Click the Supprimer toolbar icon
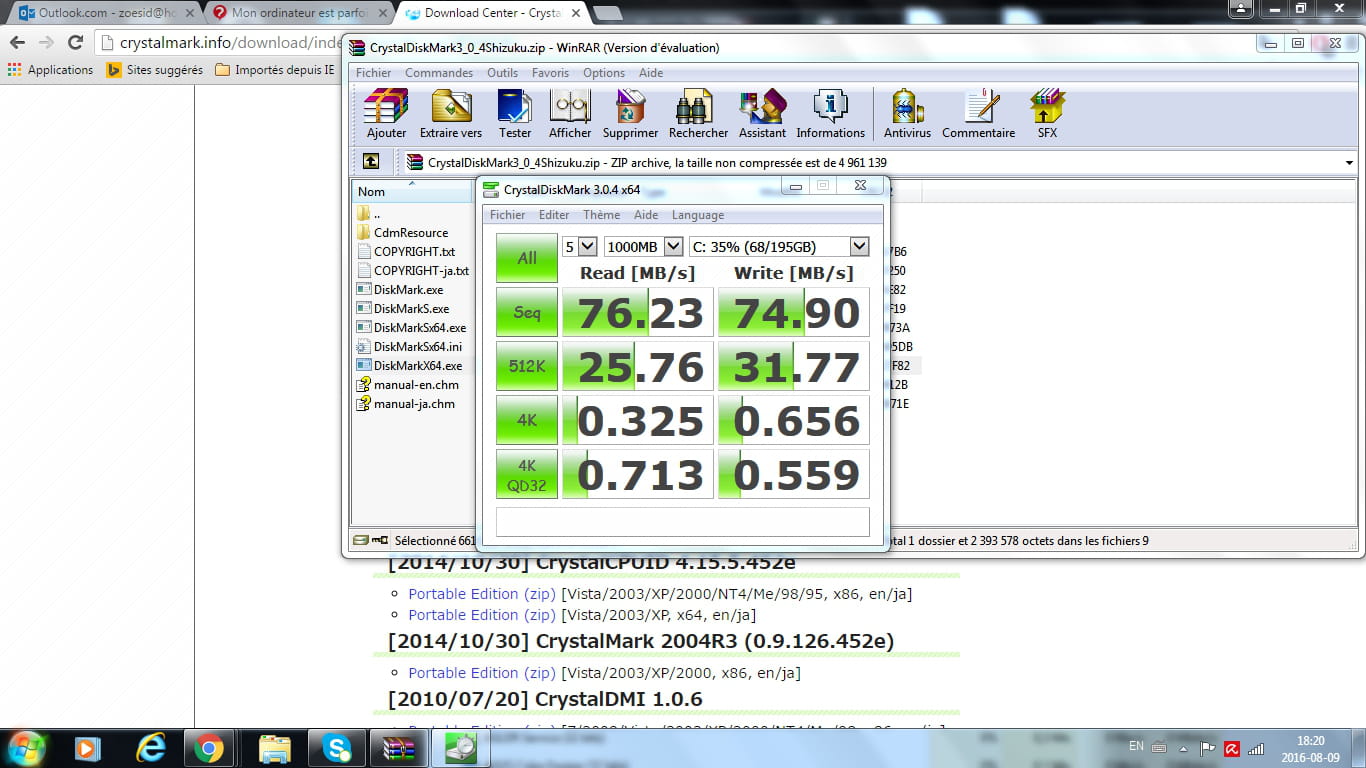 630,113
